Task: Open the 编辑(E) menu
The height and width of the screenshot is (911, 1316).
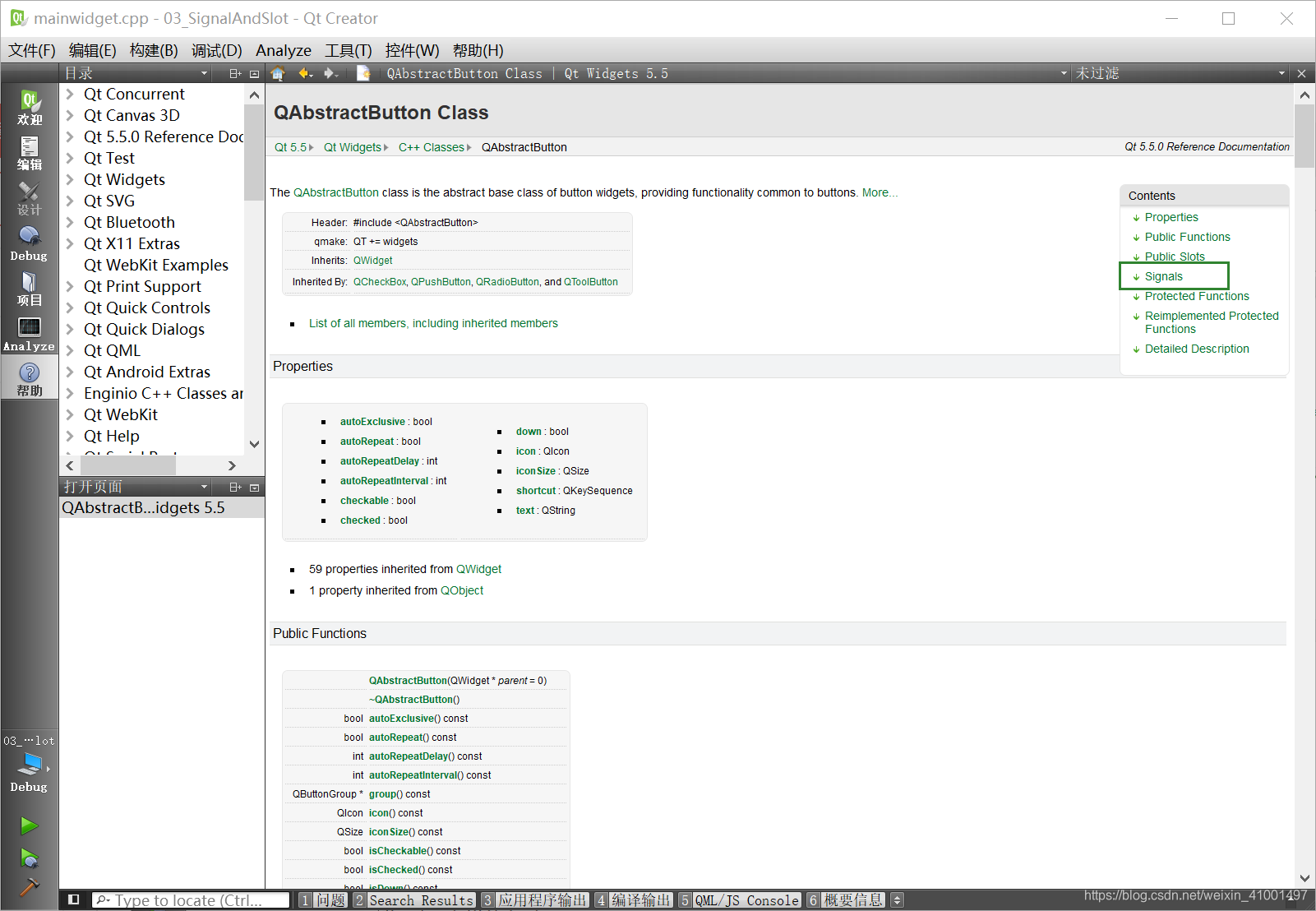Action: point(93,50)
